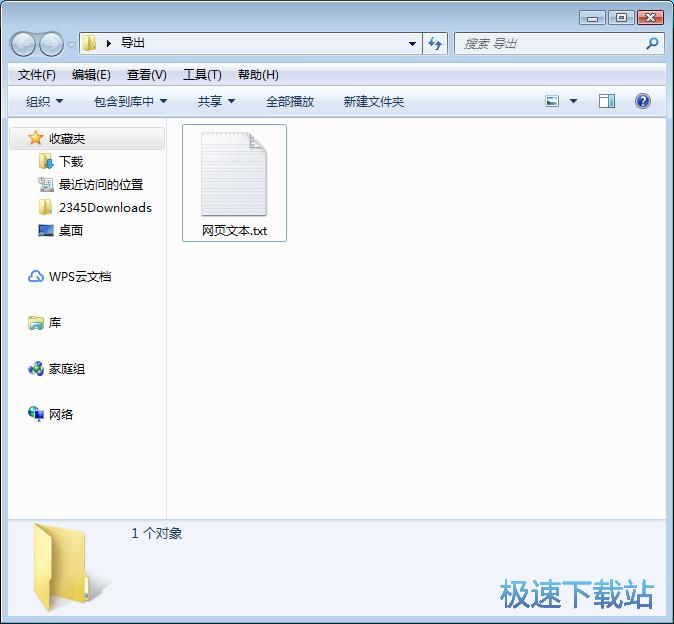Open the 共享 dropdown

coord(216,101)
